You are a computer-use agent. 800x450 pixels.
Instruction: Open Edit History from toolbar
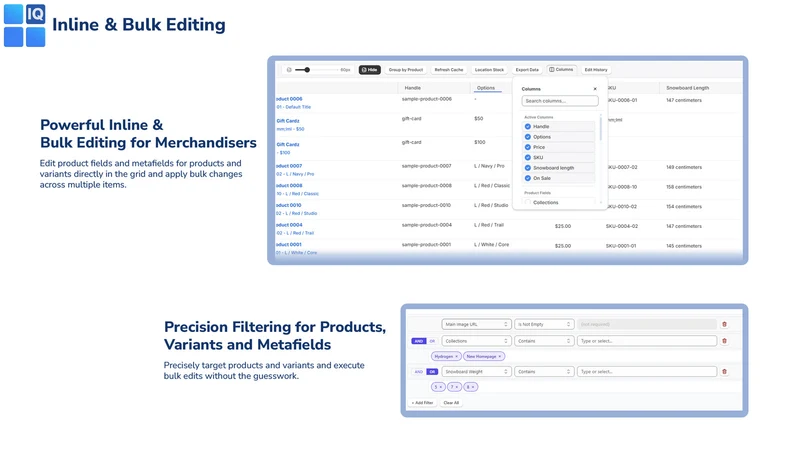(x=596, y=70)
